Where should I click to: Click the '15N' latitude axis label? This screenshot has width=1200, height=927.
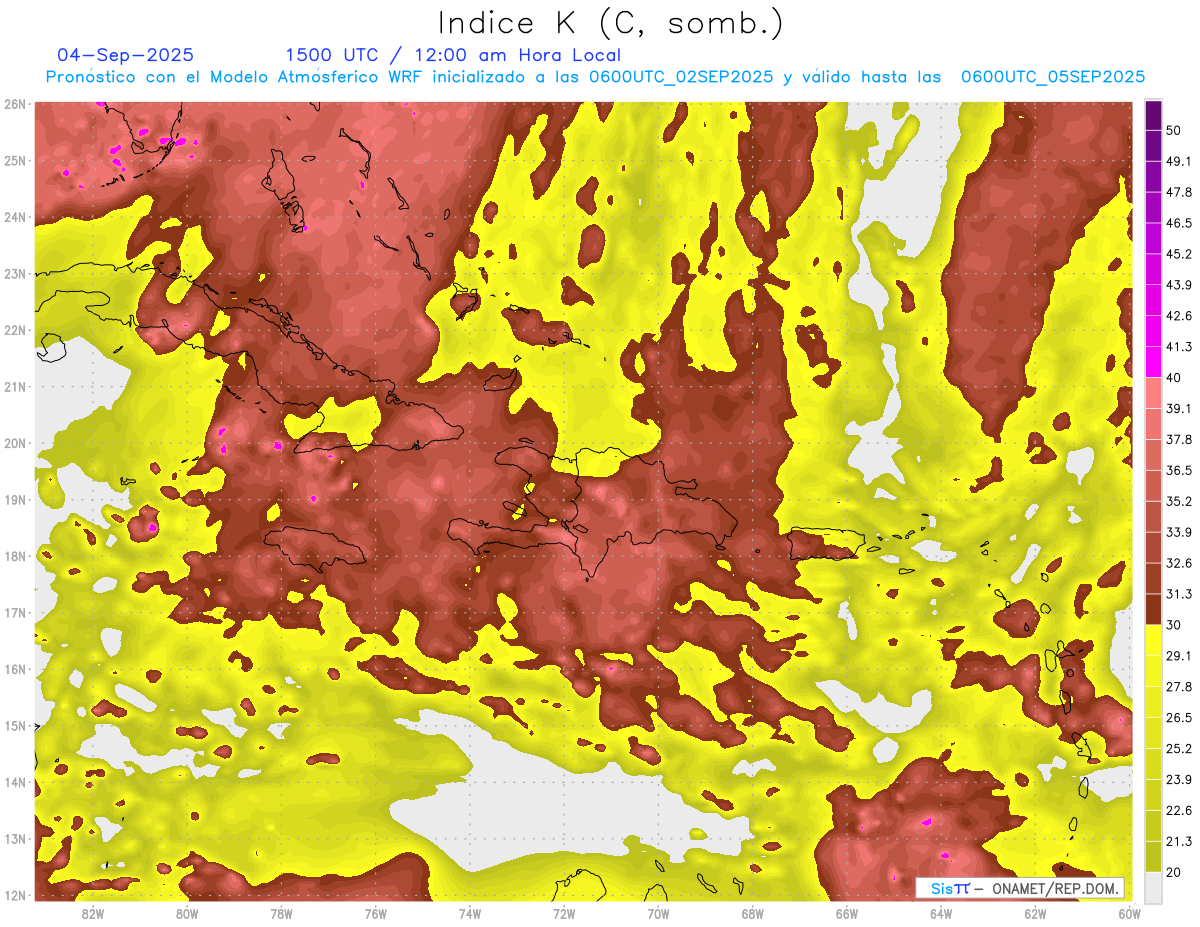tap(15, 726)
